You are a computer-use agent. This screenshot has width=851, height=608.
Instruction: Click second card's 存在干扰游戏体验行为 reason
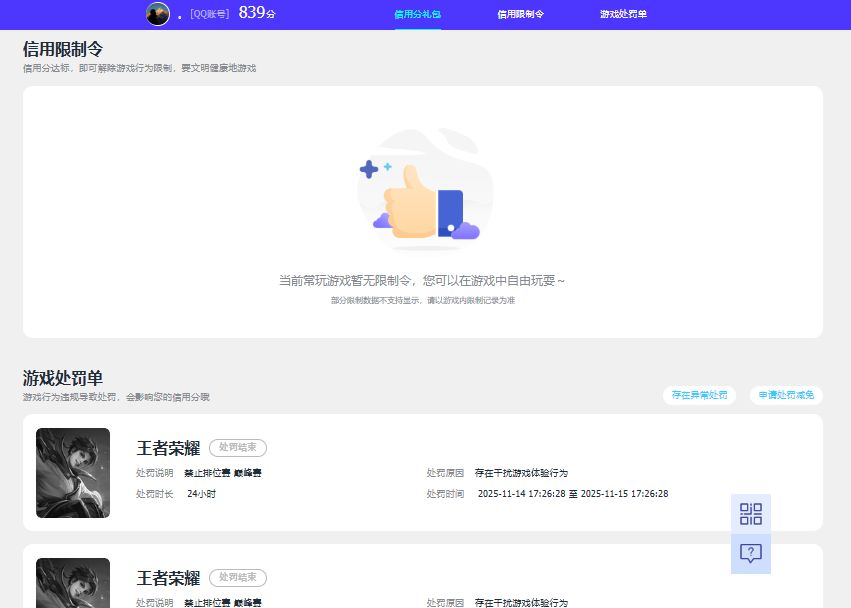coord(521,603)
